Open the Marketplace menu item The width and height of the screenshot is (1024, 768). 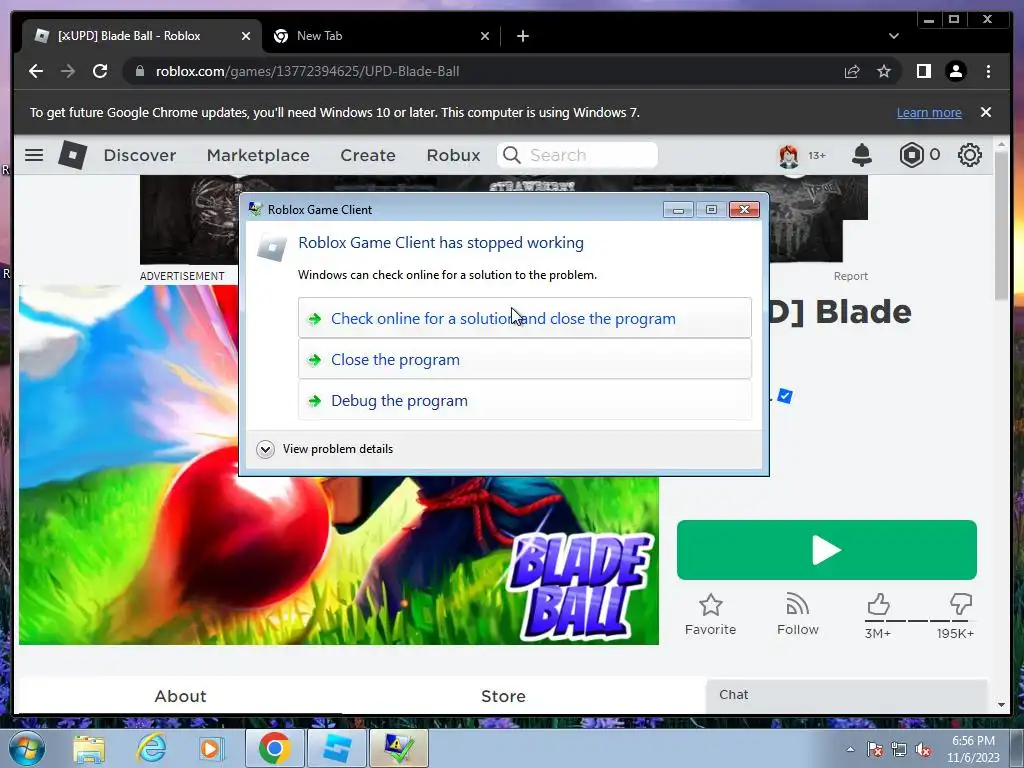point(258,155)
